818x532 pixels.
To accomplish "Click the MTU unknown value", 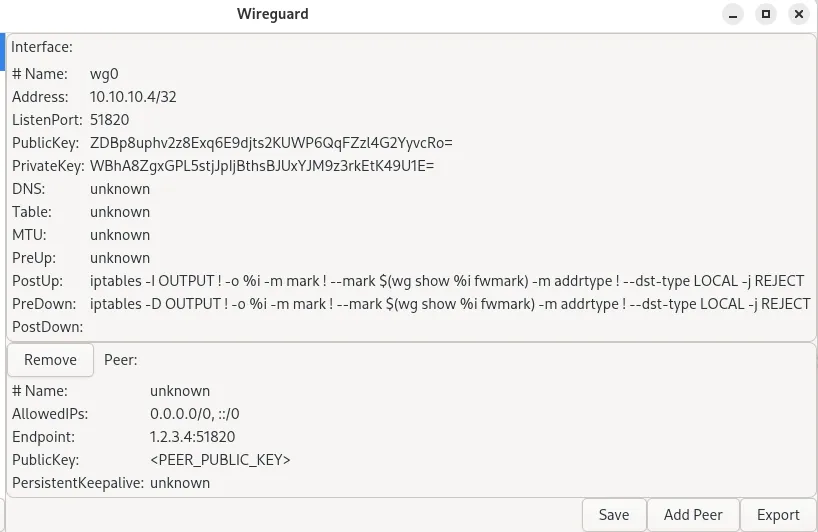I will tap(120, 235).
